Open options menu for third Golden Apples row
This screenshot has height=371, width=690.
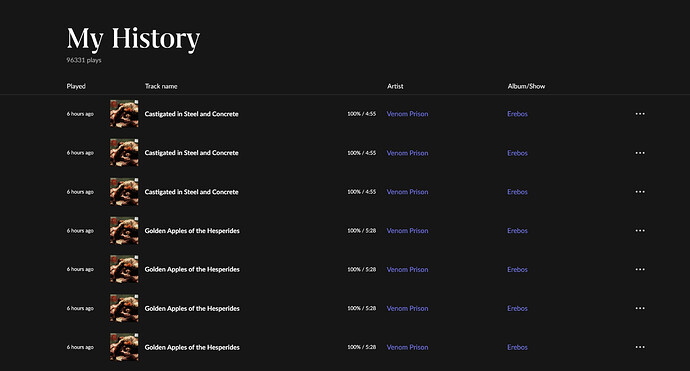click(x=640, y=309)
